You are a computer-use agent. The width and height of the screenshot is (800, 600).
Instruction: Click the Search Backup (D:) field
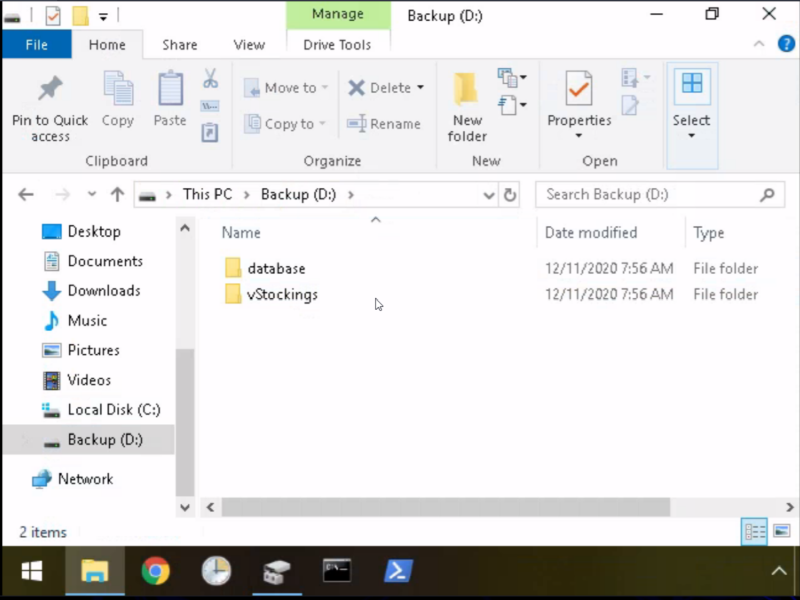pos(650,195)
